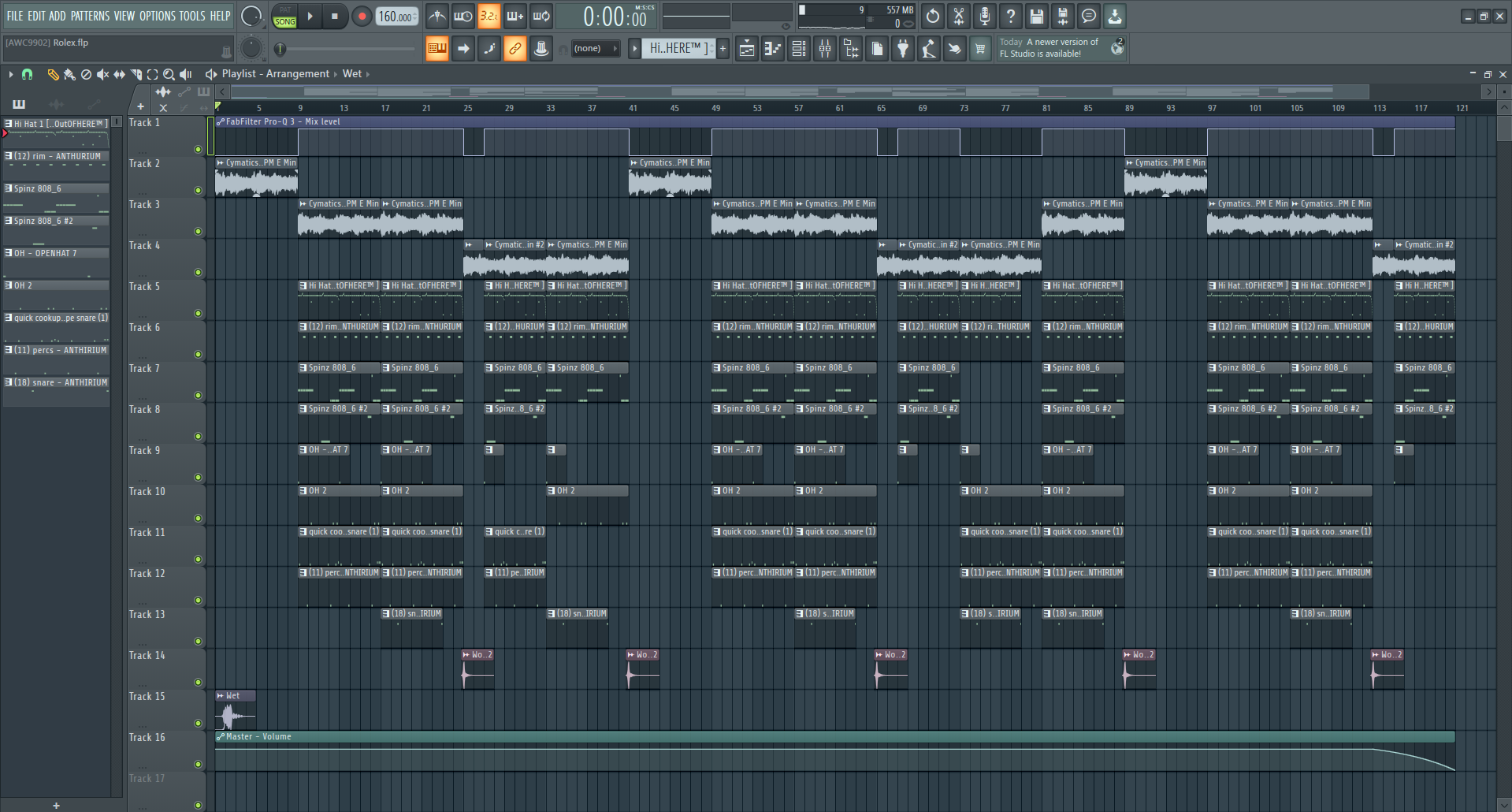
Task: Open the Plugin picker plug icon
Action: pyautogui.click(x=903, y=49)
